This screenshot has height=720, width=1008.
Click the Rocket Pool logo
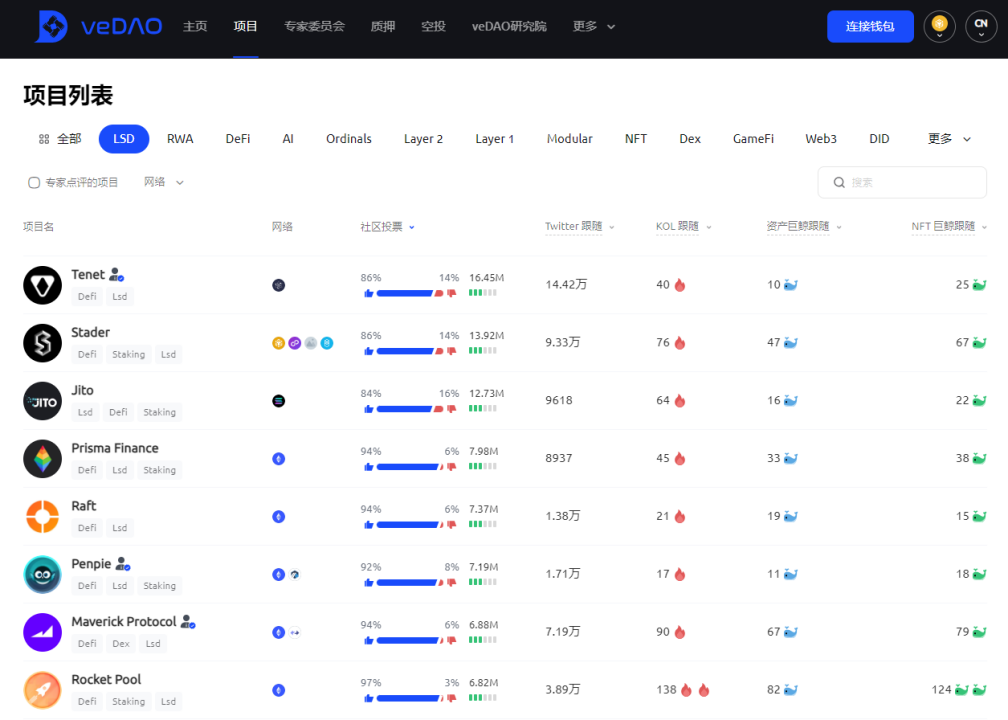[x=42, y=690]
